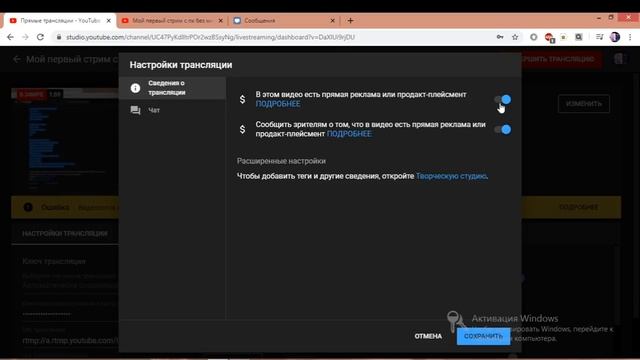
Task: Open the ПОДРОБНЕЕ link in the second option
Action: [349, 134]
